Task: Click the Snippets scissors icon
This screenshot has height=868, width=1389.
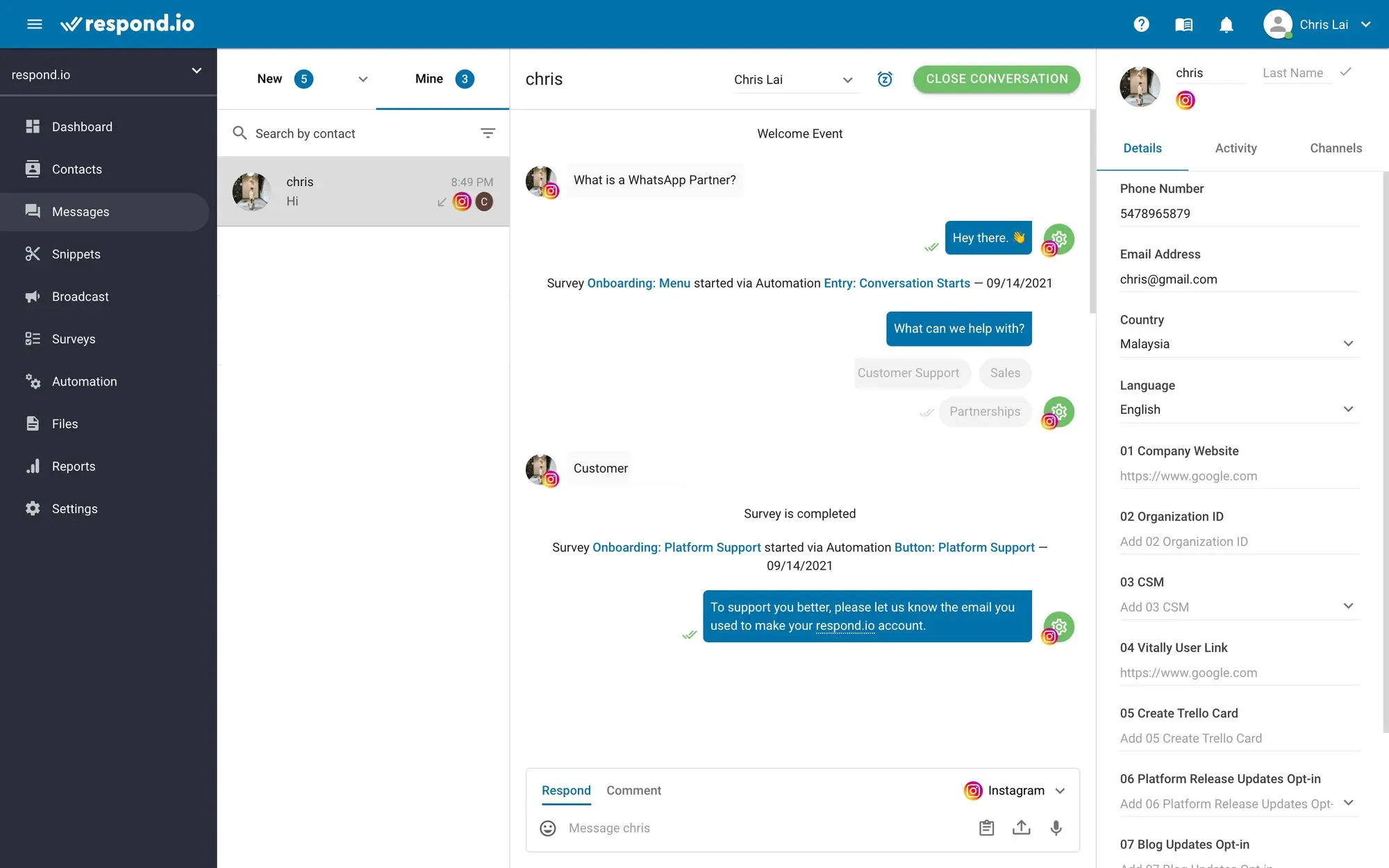Action: coord(33,253)
